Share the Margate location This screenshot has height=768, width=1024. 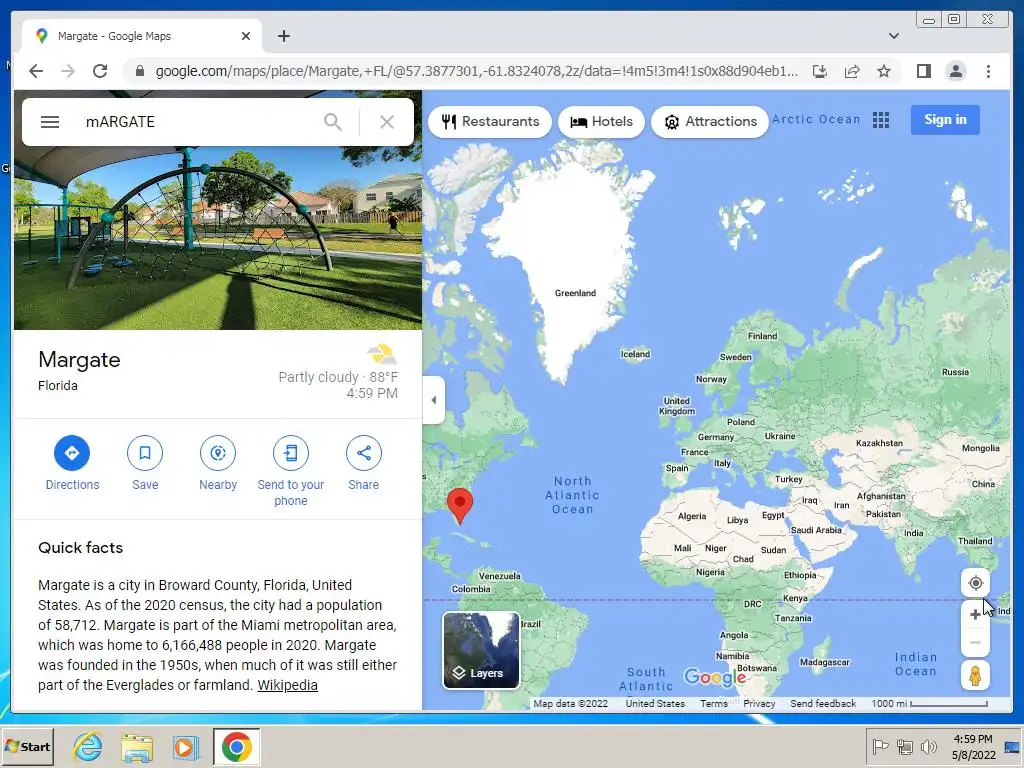click(x=364, y=463)
